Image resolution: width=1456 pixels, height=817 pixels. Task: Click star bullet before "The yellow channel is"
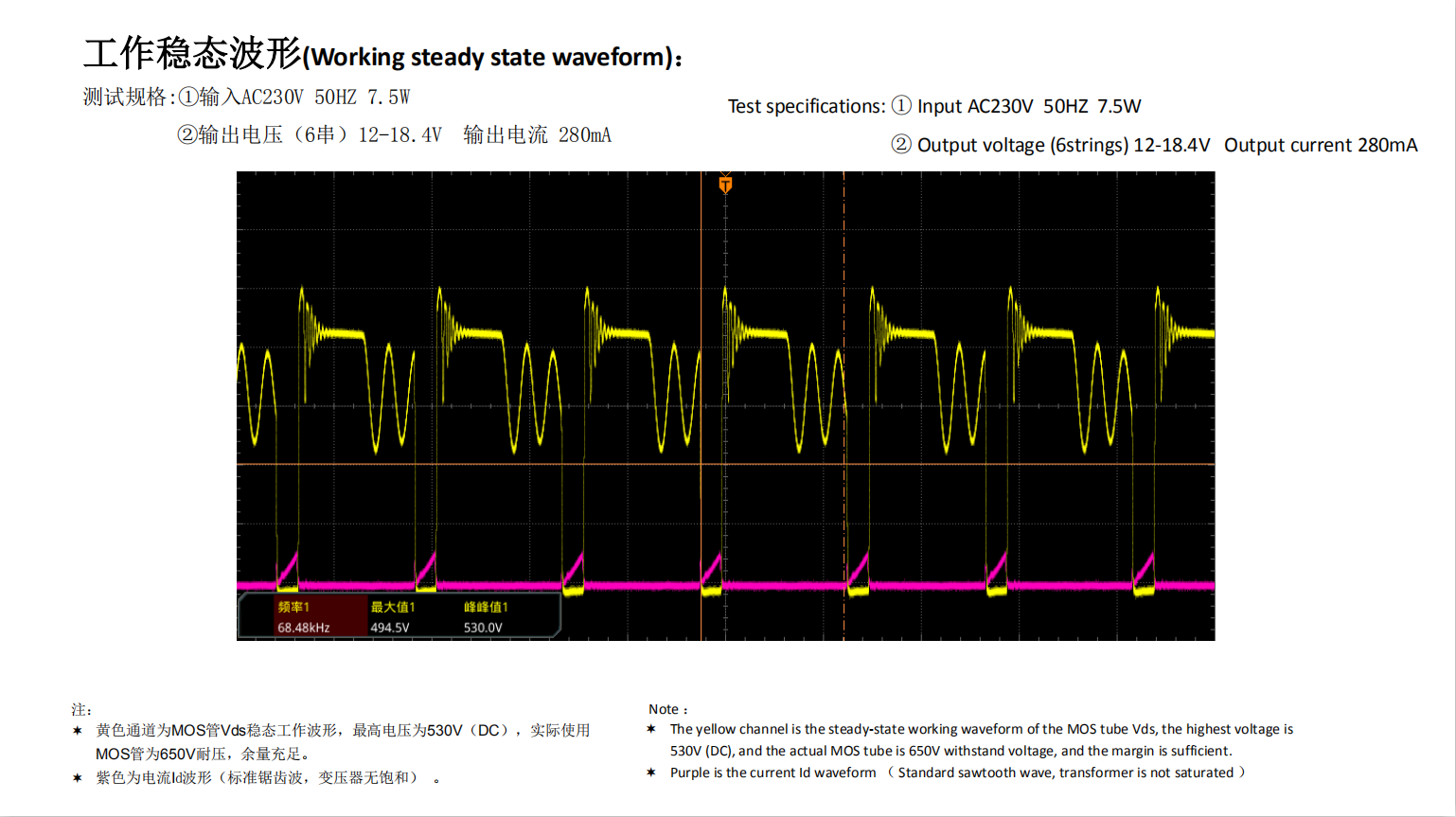pos(651,729)
